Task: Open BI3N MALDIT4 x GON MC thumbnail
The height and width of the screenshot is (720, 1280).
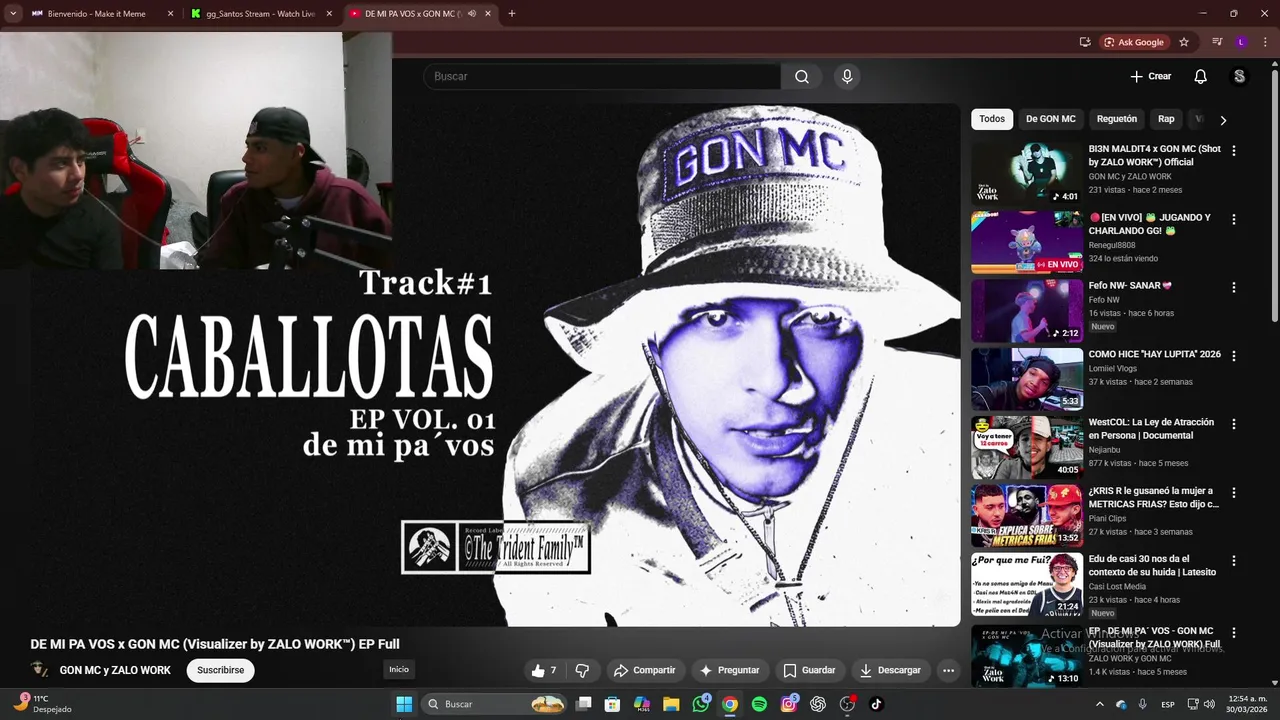Action: coord(1027,172)
